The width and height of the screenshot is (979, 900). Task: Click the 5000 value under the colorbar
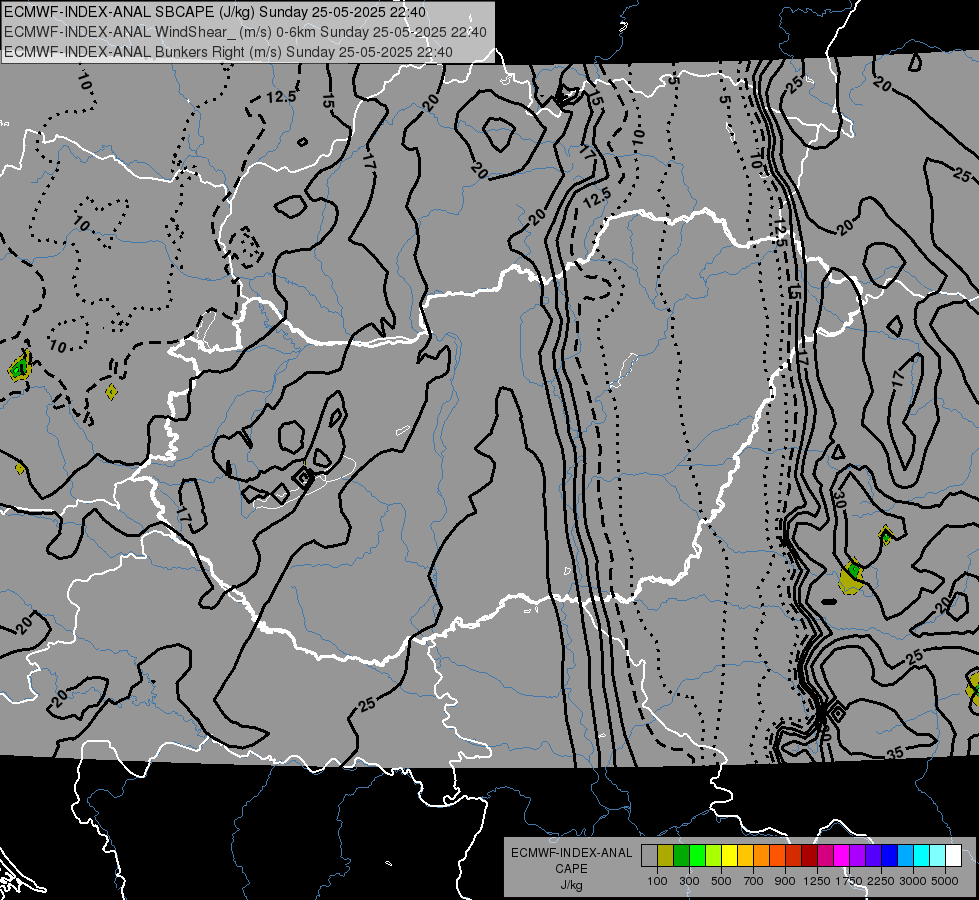tap(945, 881)
